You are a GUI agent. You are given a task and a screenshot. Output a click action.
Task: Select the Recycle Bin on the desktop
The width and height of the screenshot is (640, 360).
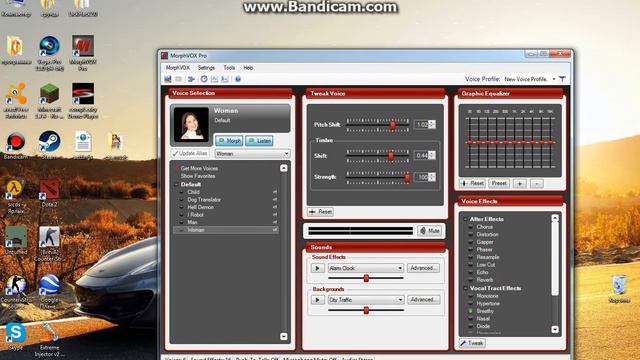click(x=619, y=289)
